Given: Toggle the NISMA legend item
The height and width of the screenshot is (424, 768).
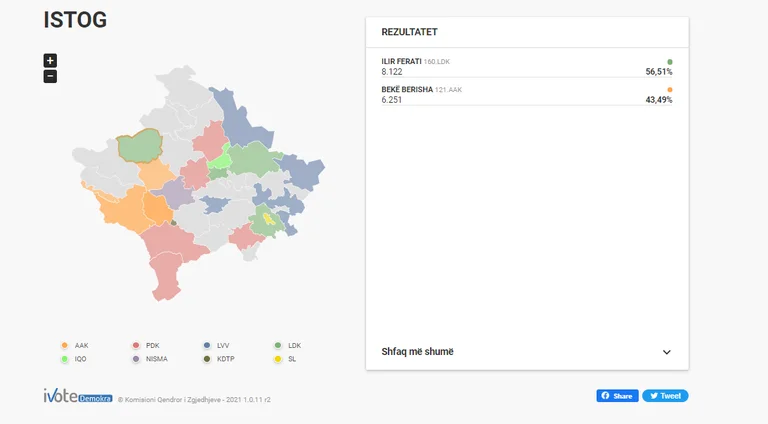Looking at the screenshot, I should tap(150, 359).
